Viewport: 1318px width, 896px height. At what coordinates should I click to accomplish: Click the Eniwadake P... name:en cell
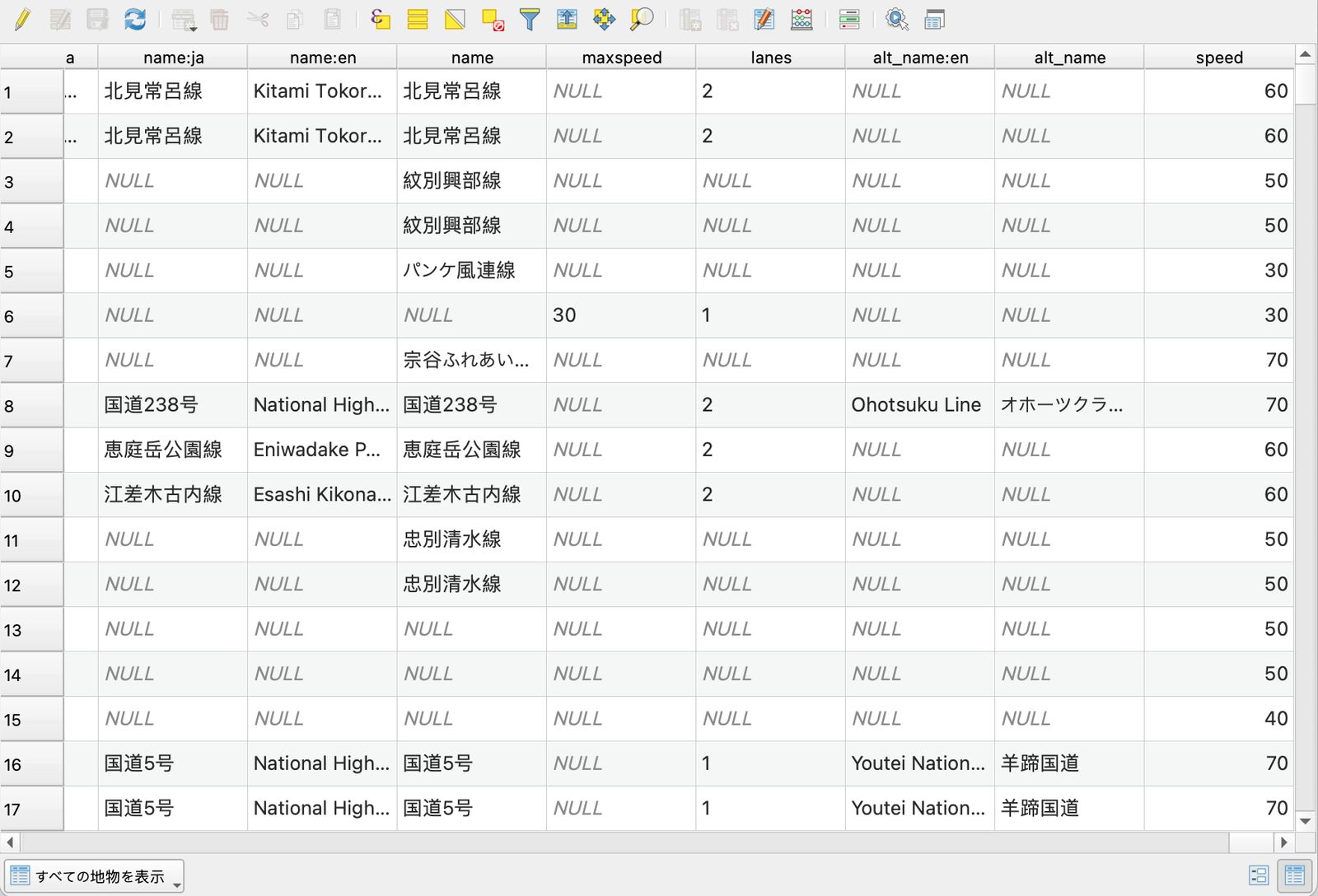point(322,450)
